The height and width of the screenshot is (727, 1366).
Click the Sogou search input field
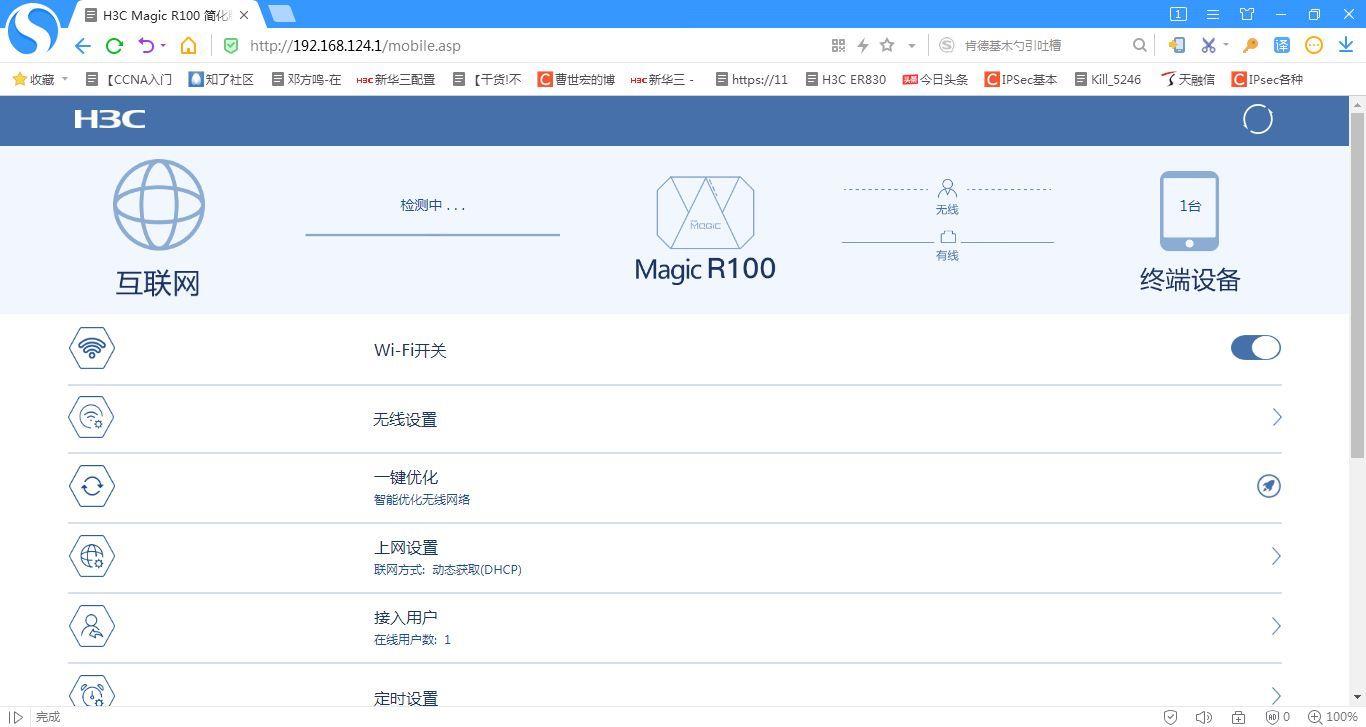coord(1044,45)
